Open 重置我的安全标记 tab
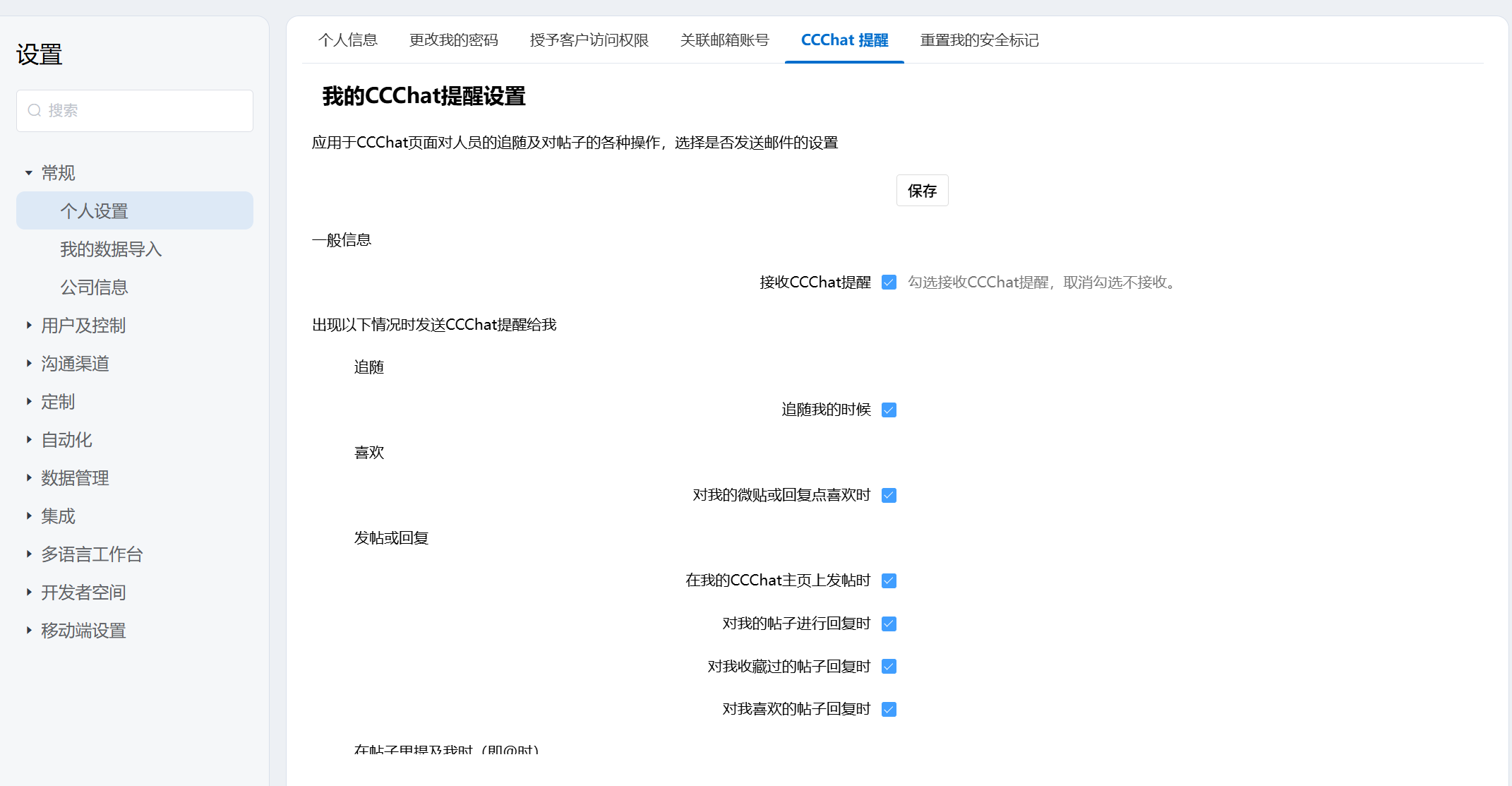 [979, 40]
